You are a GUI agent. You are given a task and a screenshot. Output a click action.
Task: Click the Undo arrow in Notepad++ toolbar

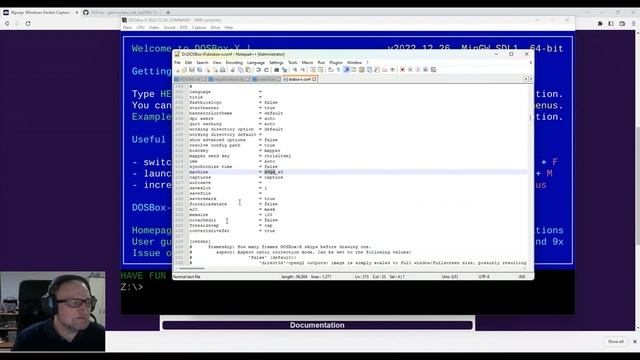(258, 70)
